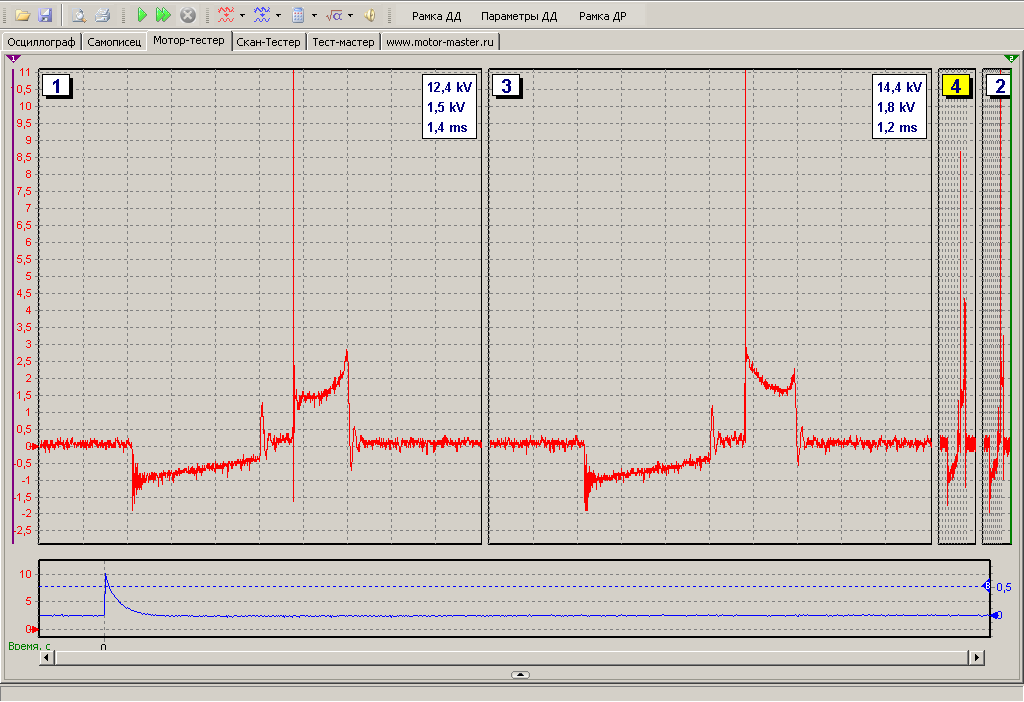1024x702 pixels.
Task: Select yellow cylinder 4 label
Action: [x=956, y=86]
